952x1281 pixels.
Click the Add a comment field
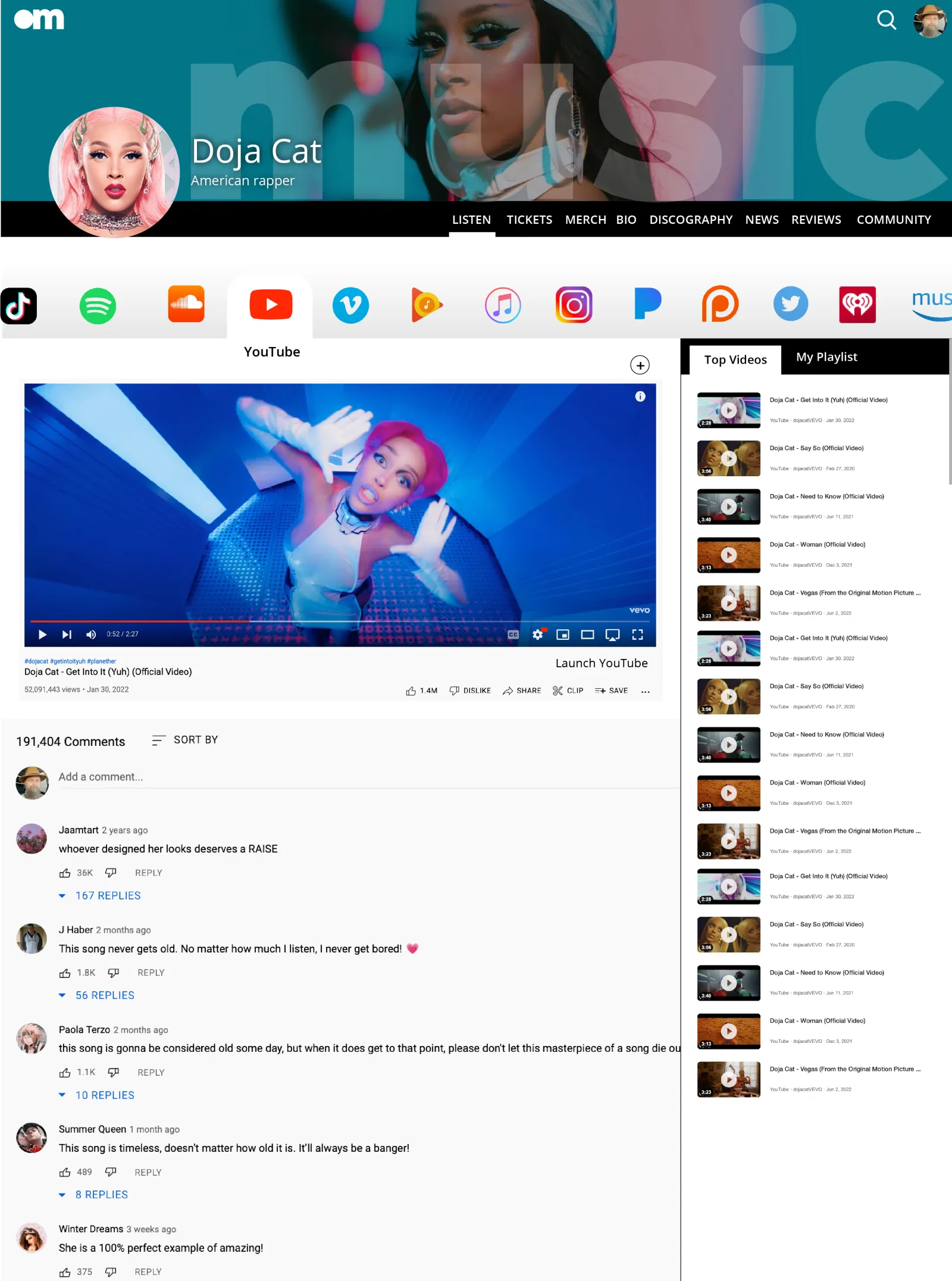pos(369,777)
